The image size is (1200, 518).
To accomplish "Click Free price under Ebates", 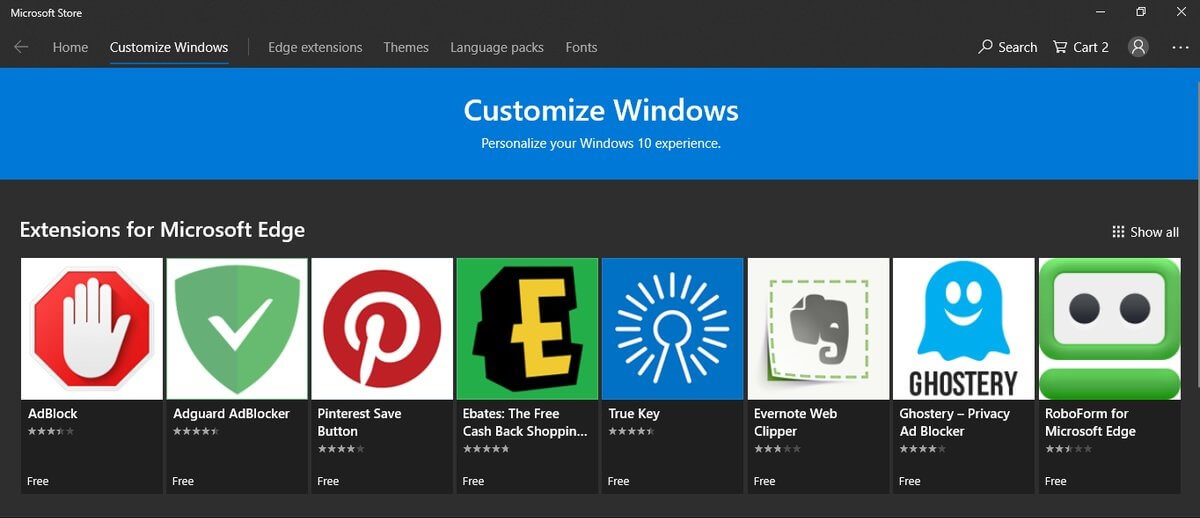I will coord(473,481).
